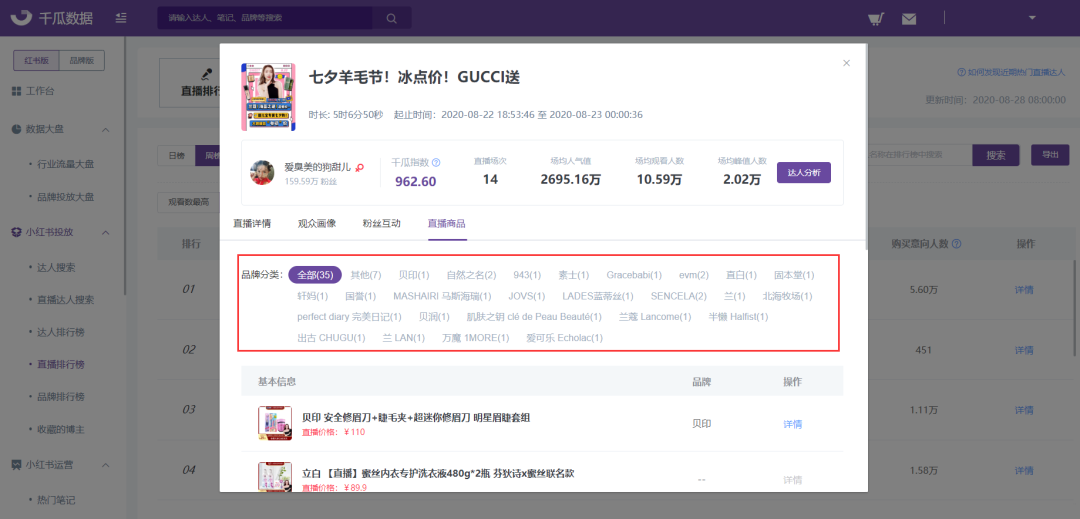Click the 立白 洗衣液 product thumbnail
1080x519 pixels.
pyautogui.click(x=275, y=478)
